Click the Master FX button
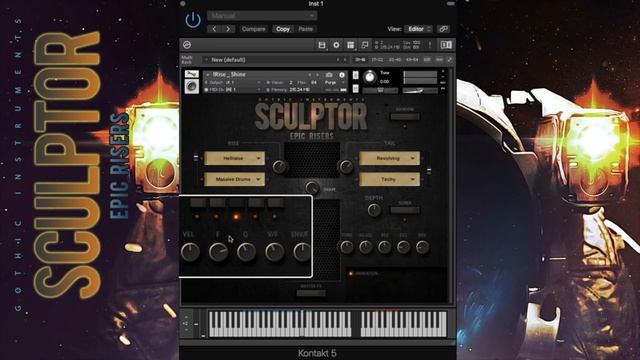Viewport: 640px width, 360px height. [311, 293]
